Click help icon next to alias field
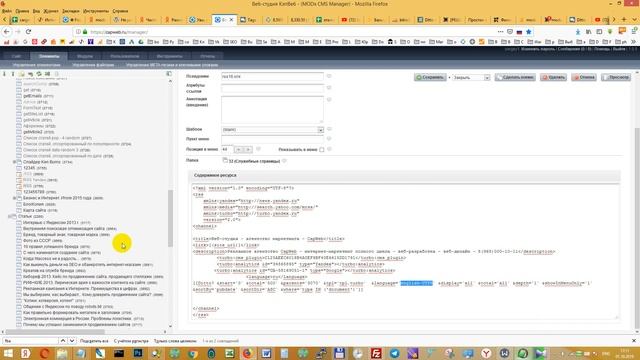640x360 pixels. point(329,76)
